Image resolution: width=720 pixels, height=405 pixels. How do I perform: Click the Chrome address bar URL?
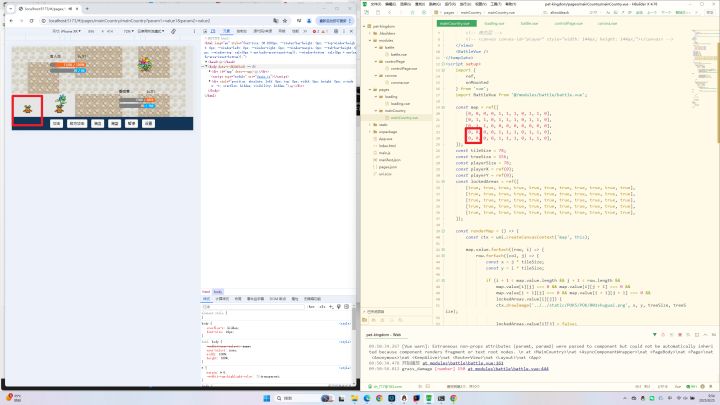coord(120,19)
